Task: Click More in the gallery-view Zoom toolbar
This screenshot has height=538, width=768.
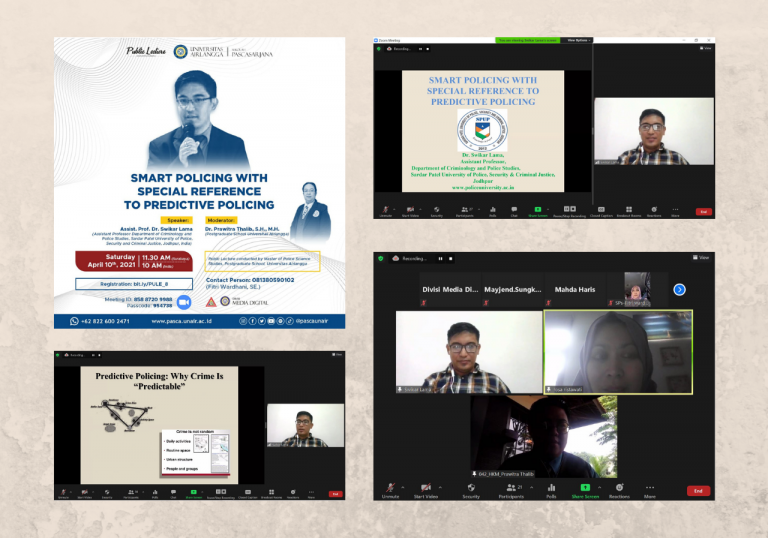Action: tap(649, 490)
